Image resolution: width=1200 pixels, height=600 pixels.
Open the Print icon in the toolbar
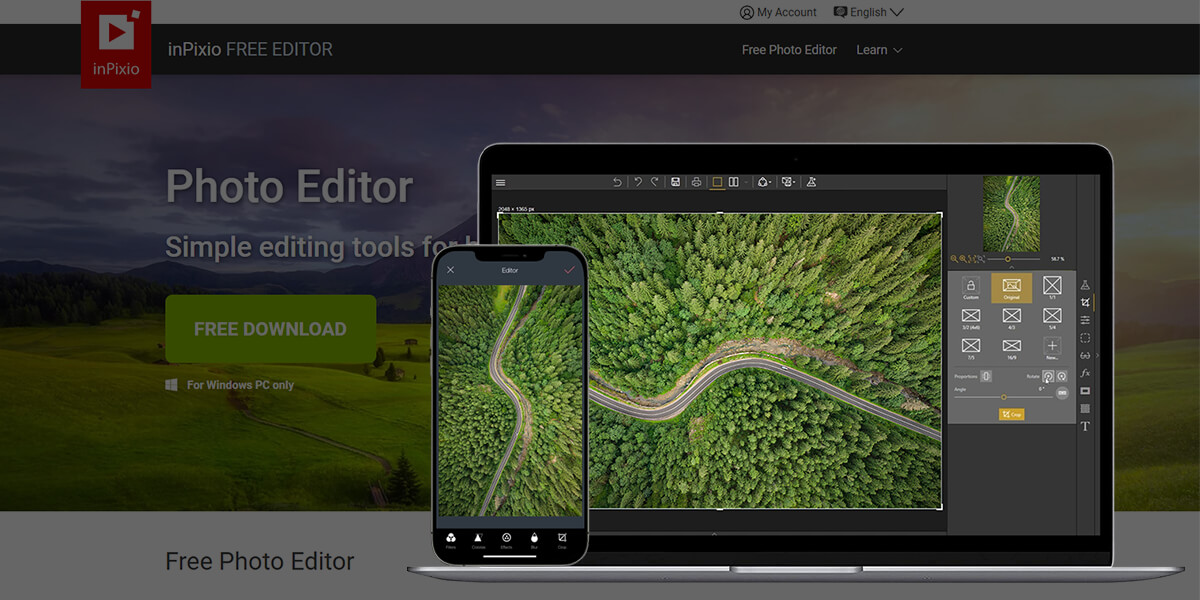coord(697,182)
